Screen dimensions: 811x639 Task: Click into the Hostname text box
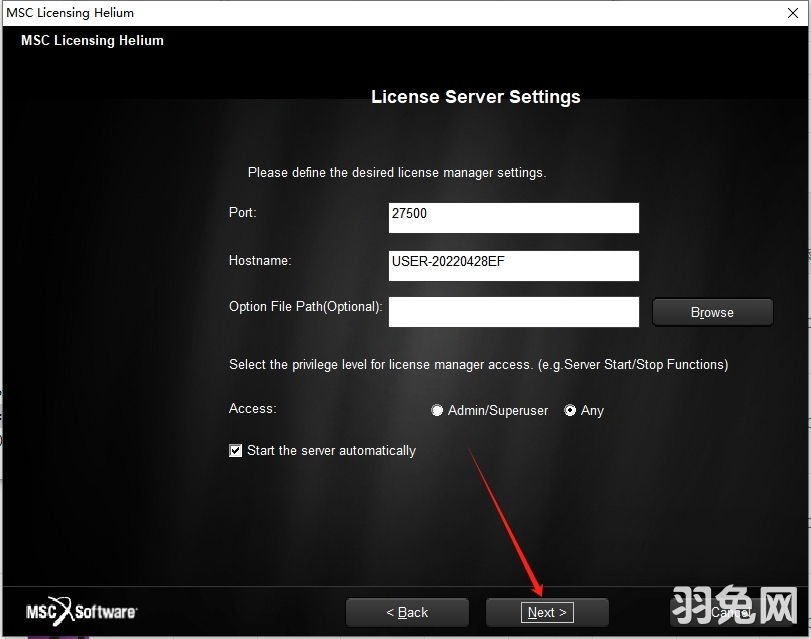(x=513, y=265)
